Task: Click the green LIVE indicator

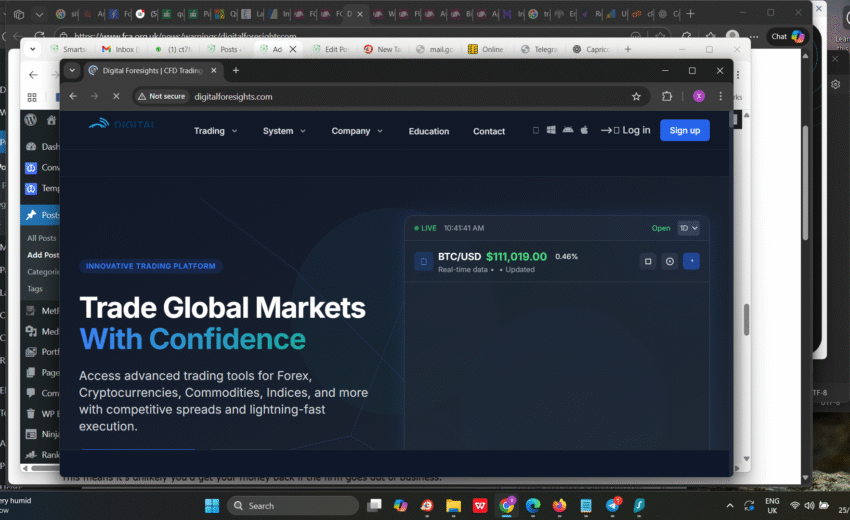Action: 426,228
